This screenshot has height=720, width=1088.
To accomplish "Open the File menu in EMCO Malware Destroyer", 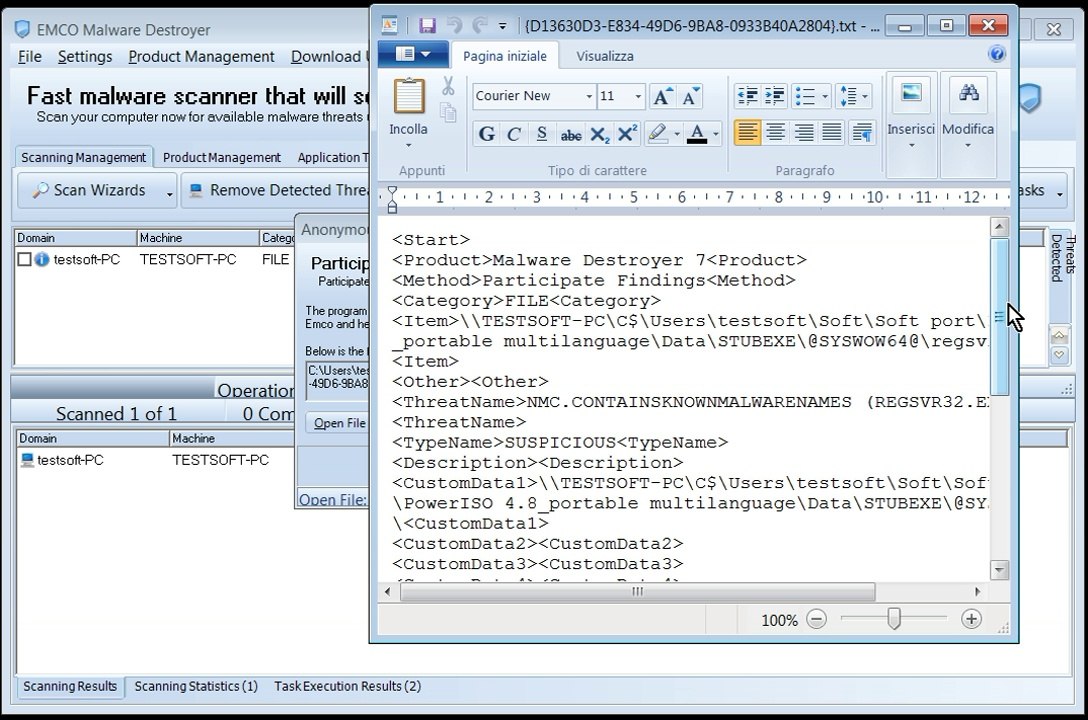I will (x=29, y=57).
